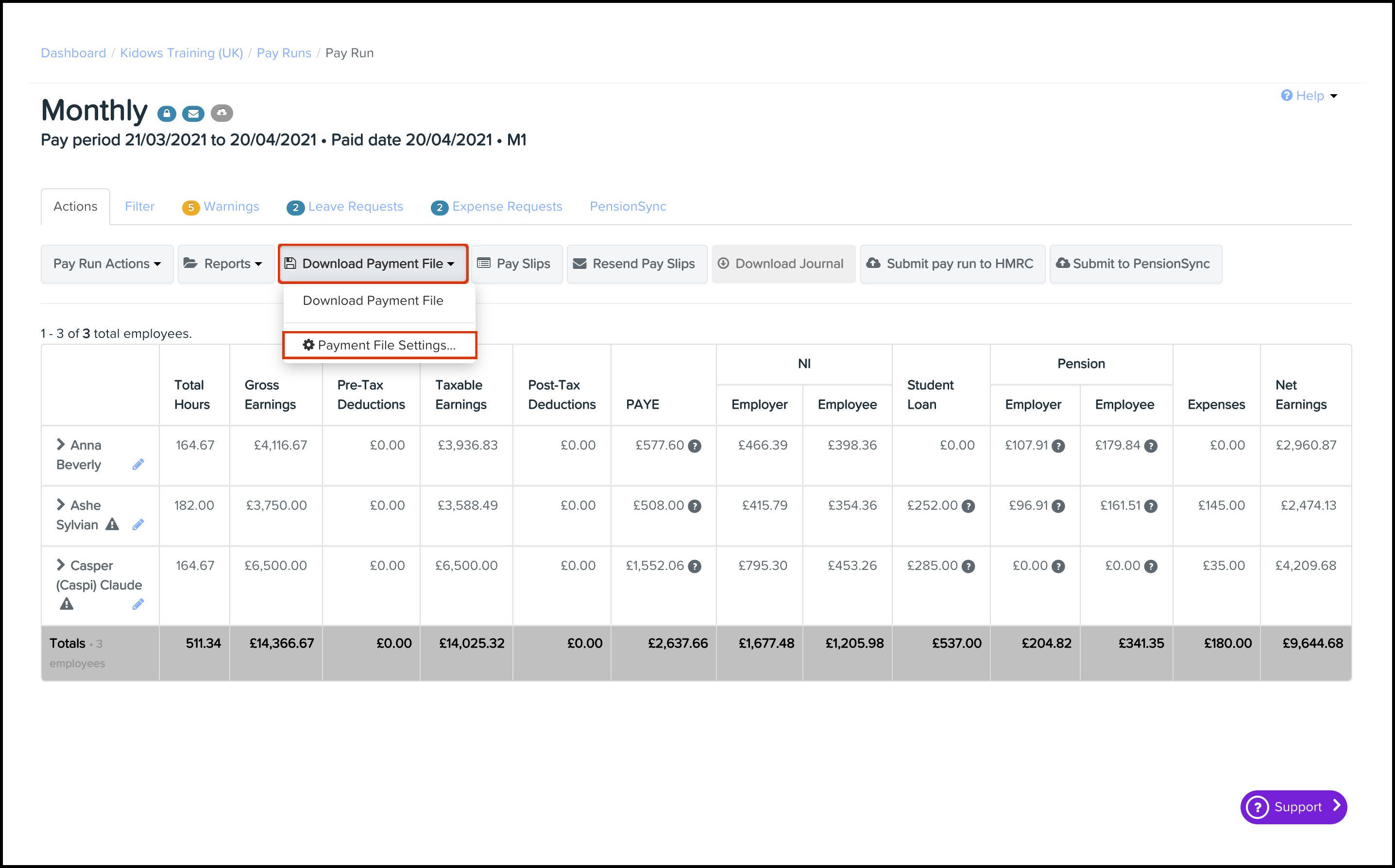Open the Leave Requests tab
This screenshot has width=1395, height=868.
pyautogui.click(x=346, y=207)
